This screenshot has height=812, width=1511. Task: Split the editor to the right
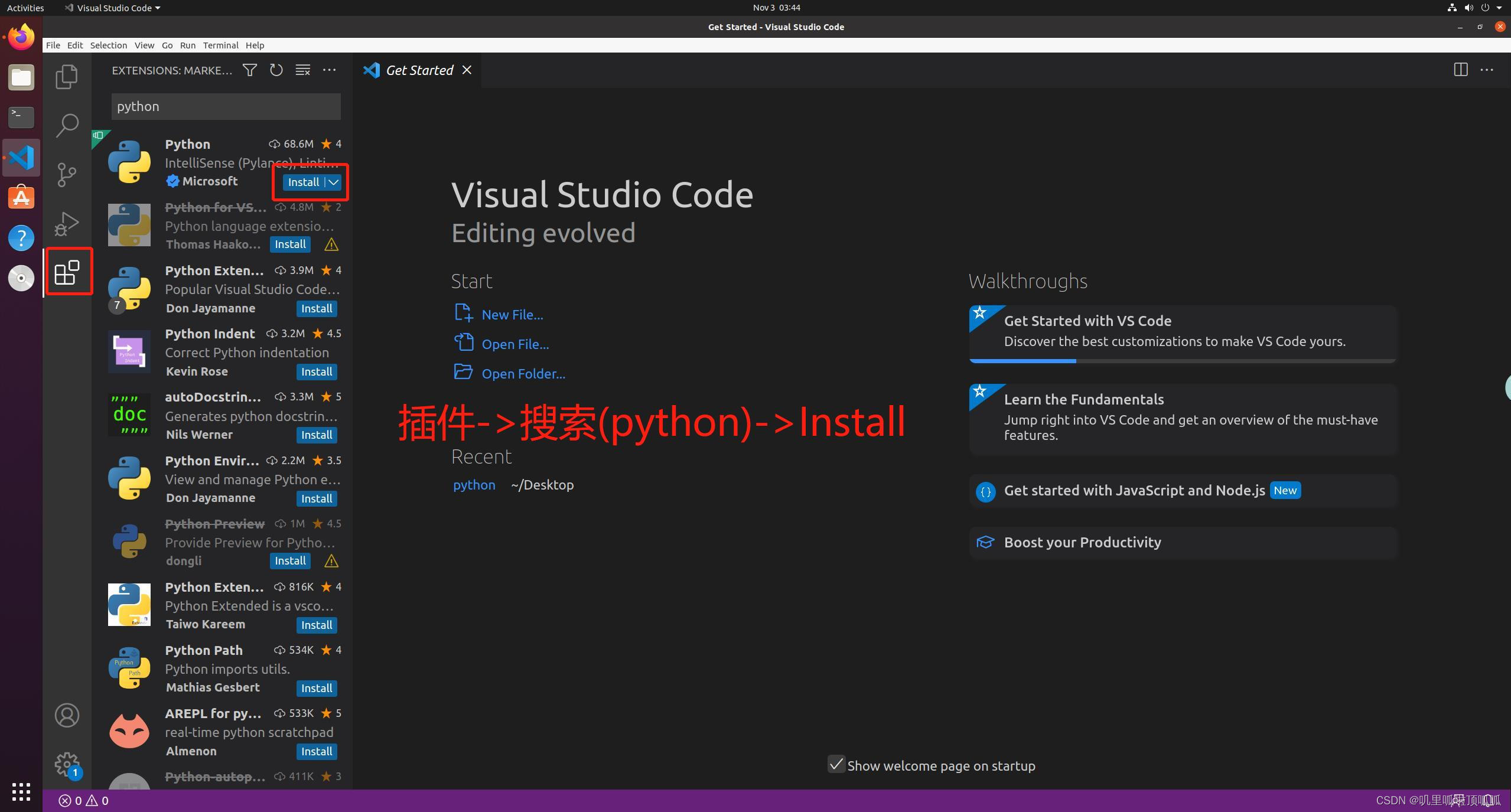pos(1460,70)
